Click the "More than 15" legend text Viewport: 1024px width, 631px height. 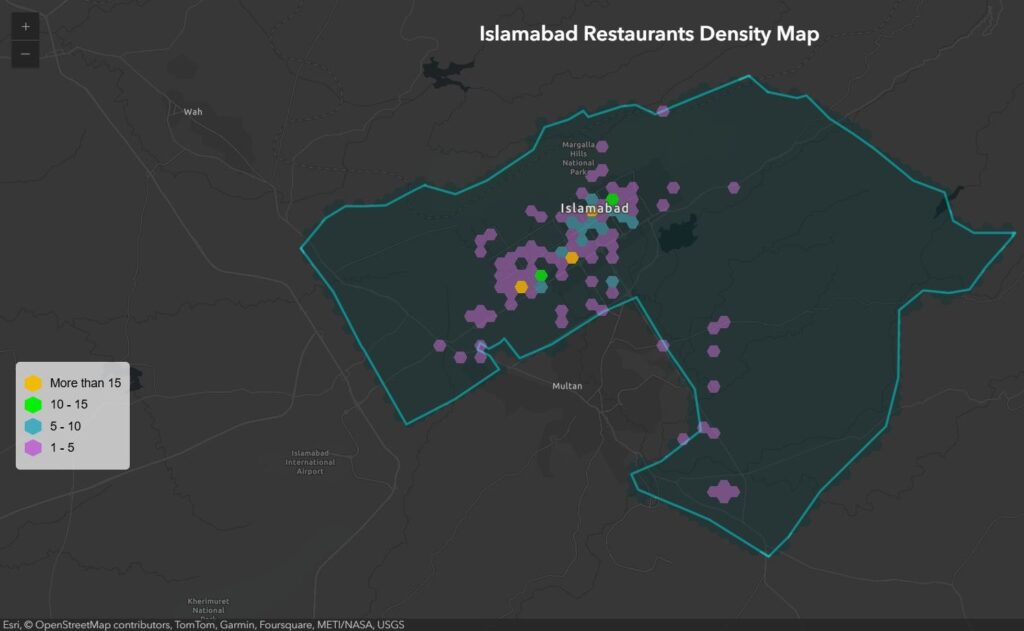85,383
